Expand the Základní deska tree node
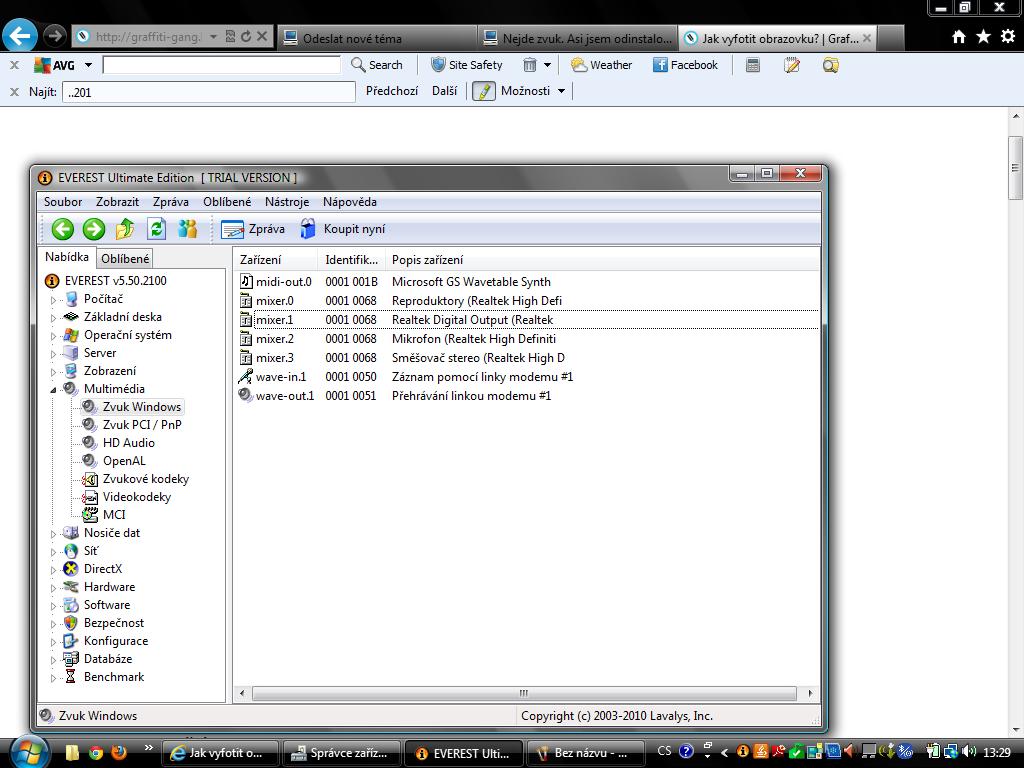1024x768 pixels. point(54,318)
